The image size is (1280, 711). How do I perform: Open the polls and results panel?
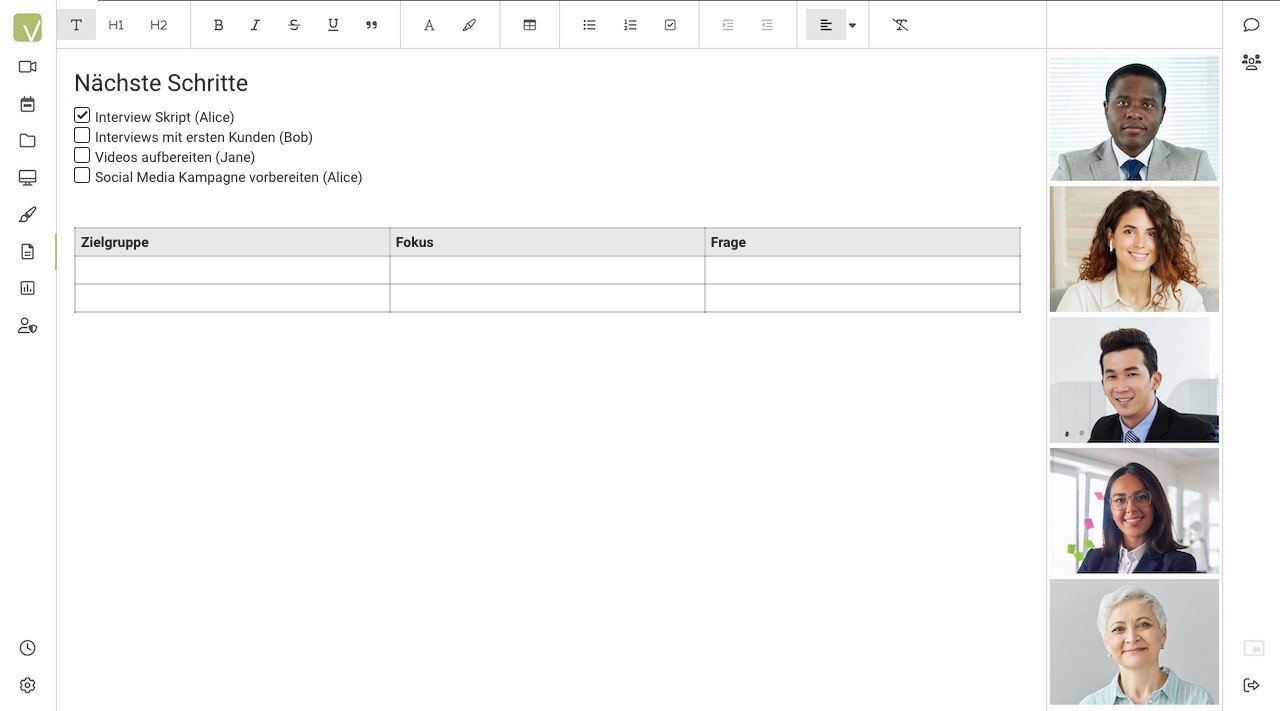(x=27, y=288)
